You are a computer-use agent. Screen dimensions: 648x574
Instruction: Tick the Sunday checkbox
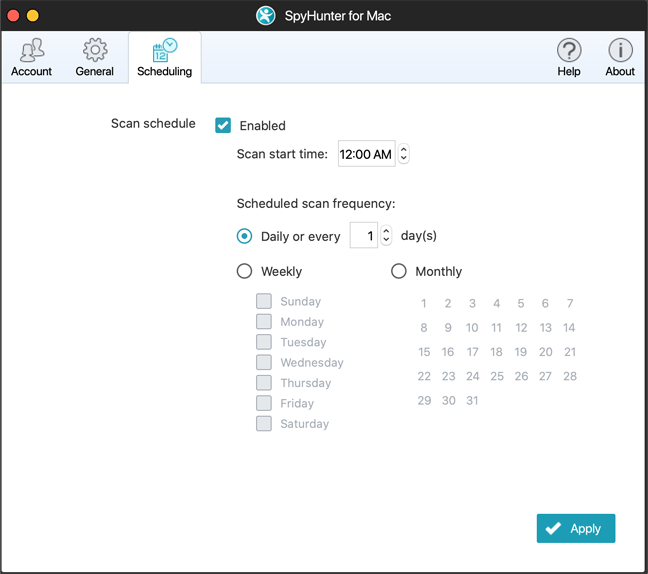pos(264,301)
